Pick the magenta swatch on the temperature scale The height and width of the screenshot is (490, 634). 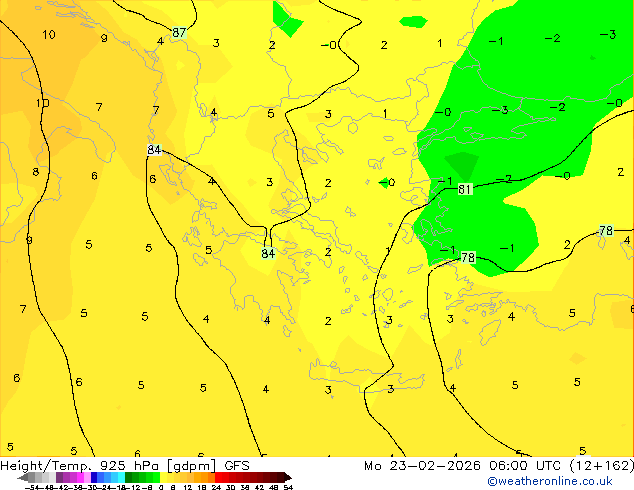pos(80,478)
